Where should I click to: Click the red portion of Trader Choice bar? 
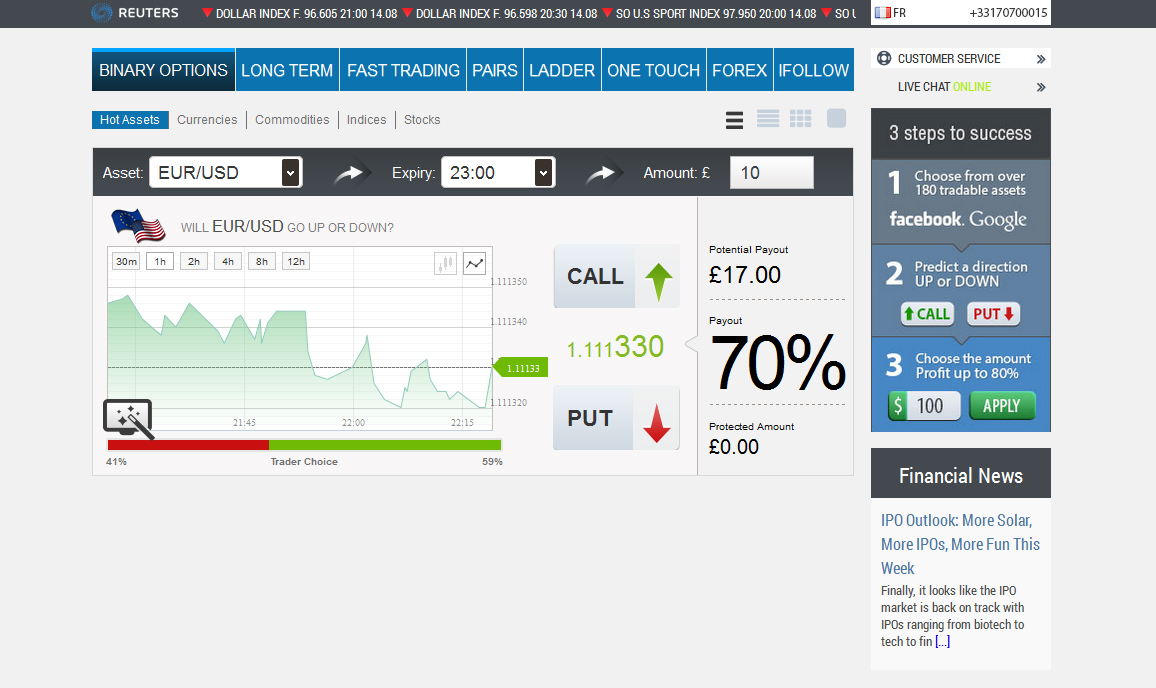tap(188, 445)
